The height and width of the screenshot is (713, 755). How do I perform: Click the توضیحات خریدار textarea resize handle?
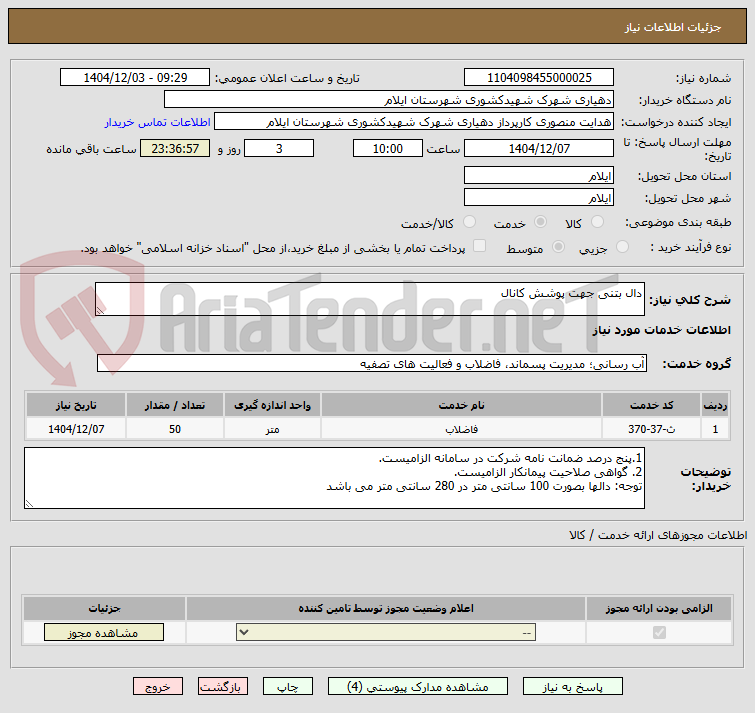click(x=29, y=504)
